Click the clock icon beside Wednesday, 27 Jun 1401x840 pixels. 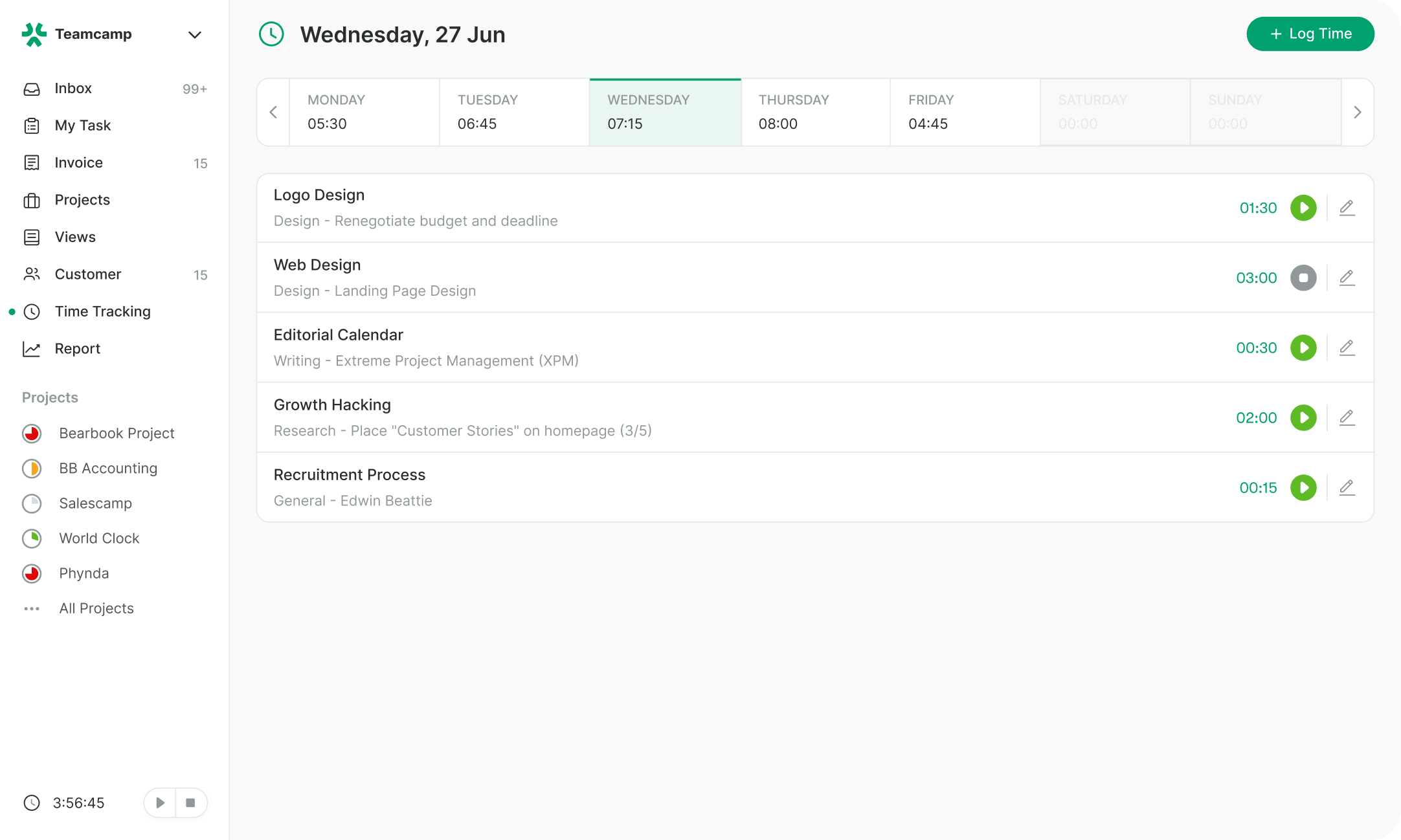[x=271, y=34]
